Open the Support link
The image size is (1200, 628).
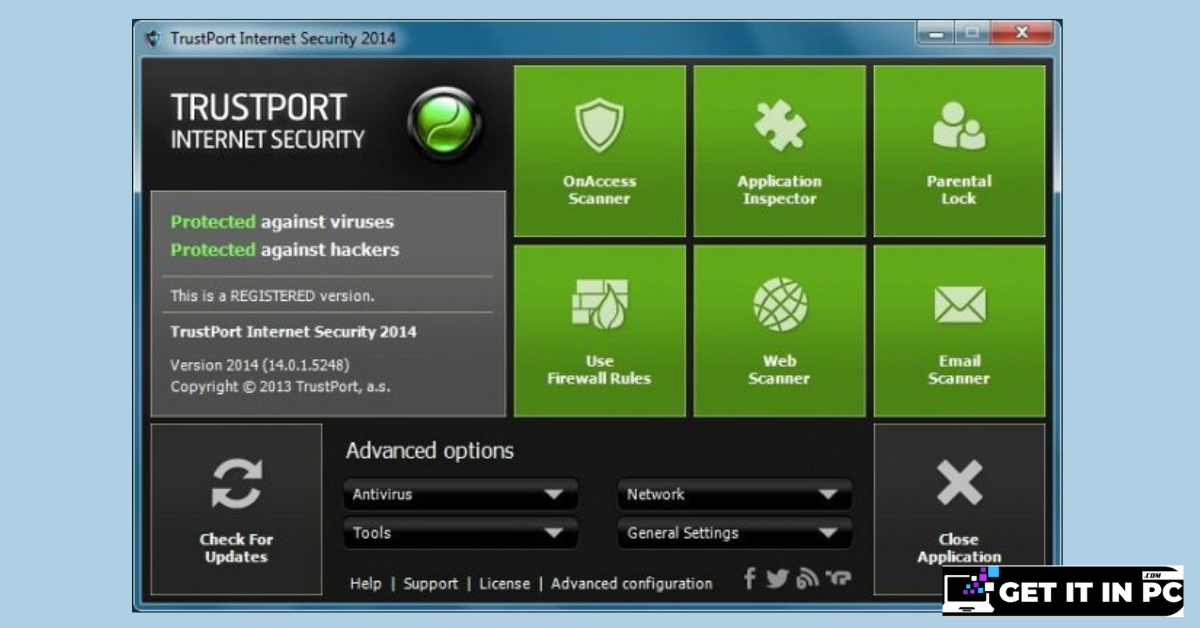431,584
